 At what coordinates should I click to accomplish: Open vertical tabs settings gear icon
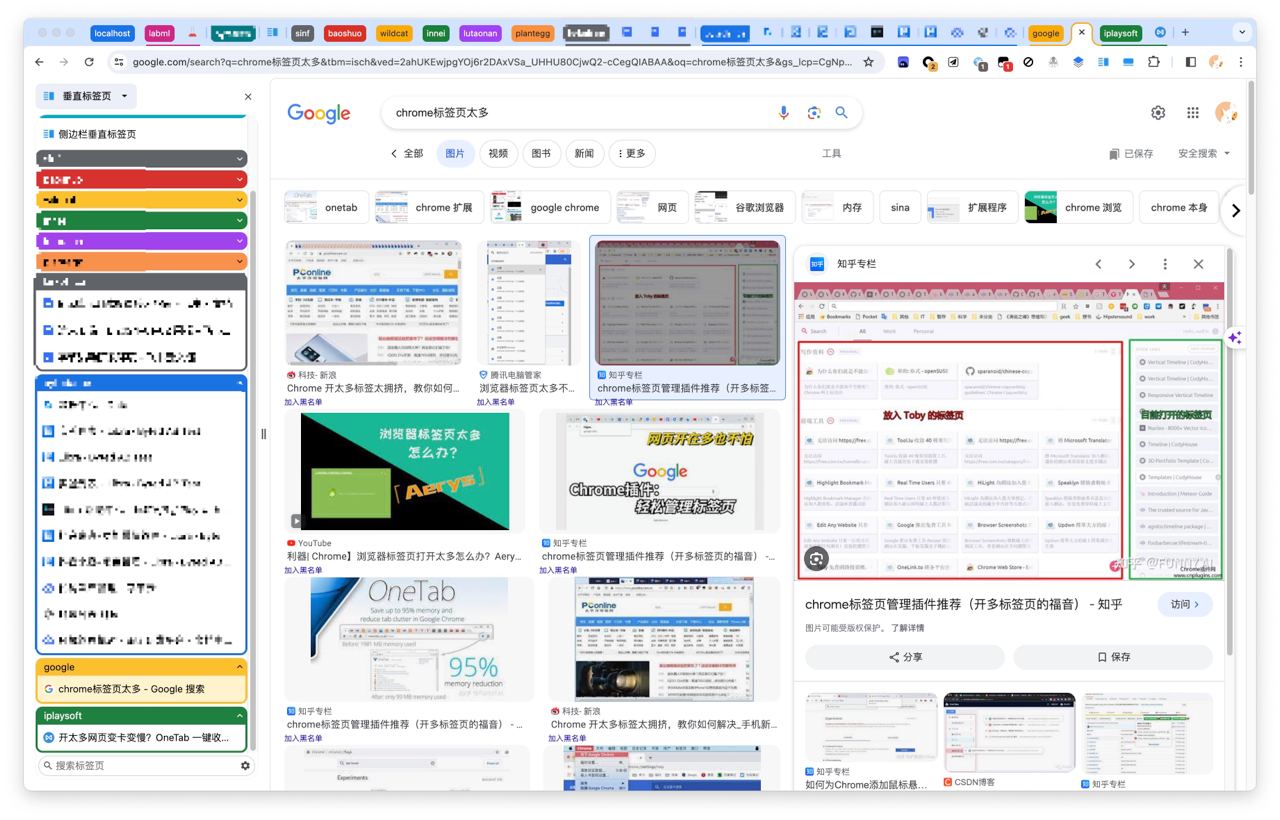[x=245, y=766]
